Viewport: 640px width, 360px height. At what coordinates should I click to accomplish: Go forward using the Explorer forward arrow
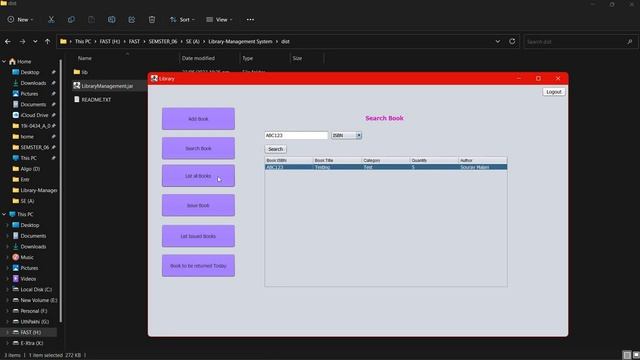[22, 42]
